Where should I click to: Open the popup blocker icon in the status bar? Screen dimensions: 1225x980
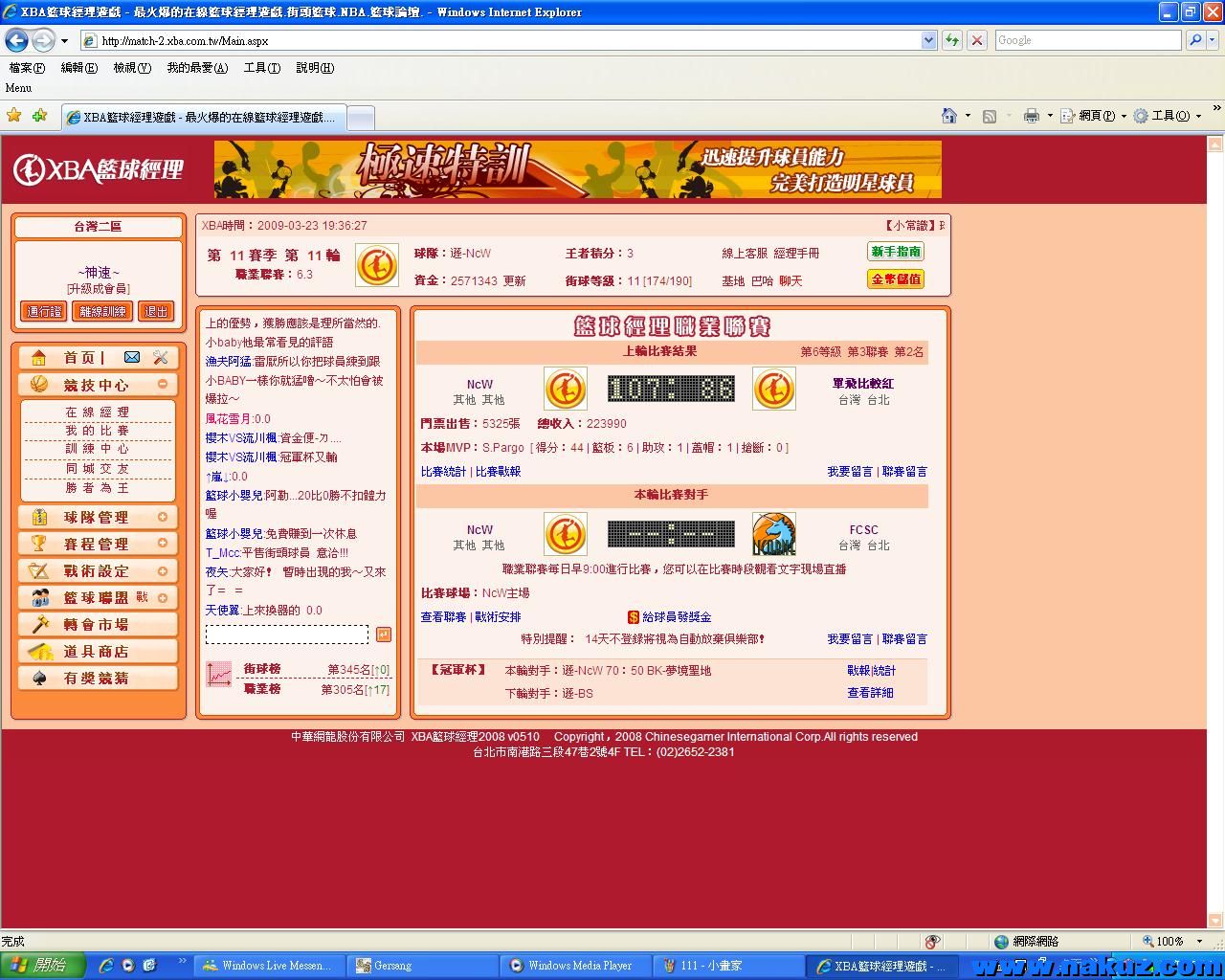(x=933, y=942)
